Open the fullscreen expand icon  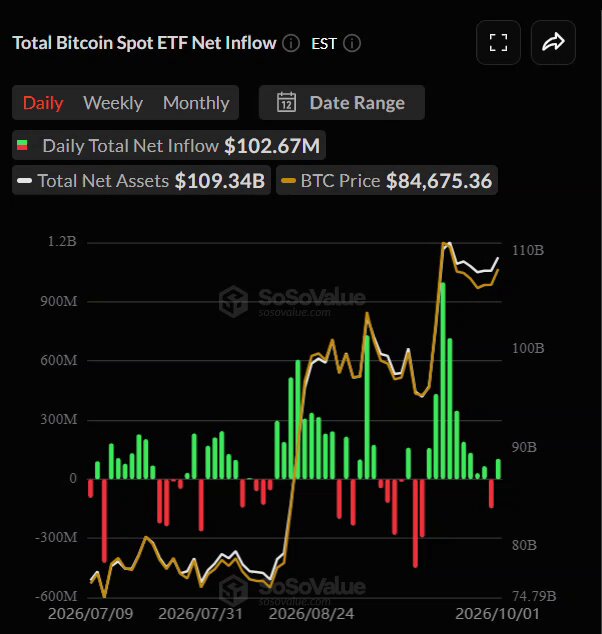coord(498,42)
